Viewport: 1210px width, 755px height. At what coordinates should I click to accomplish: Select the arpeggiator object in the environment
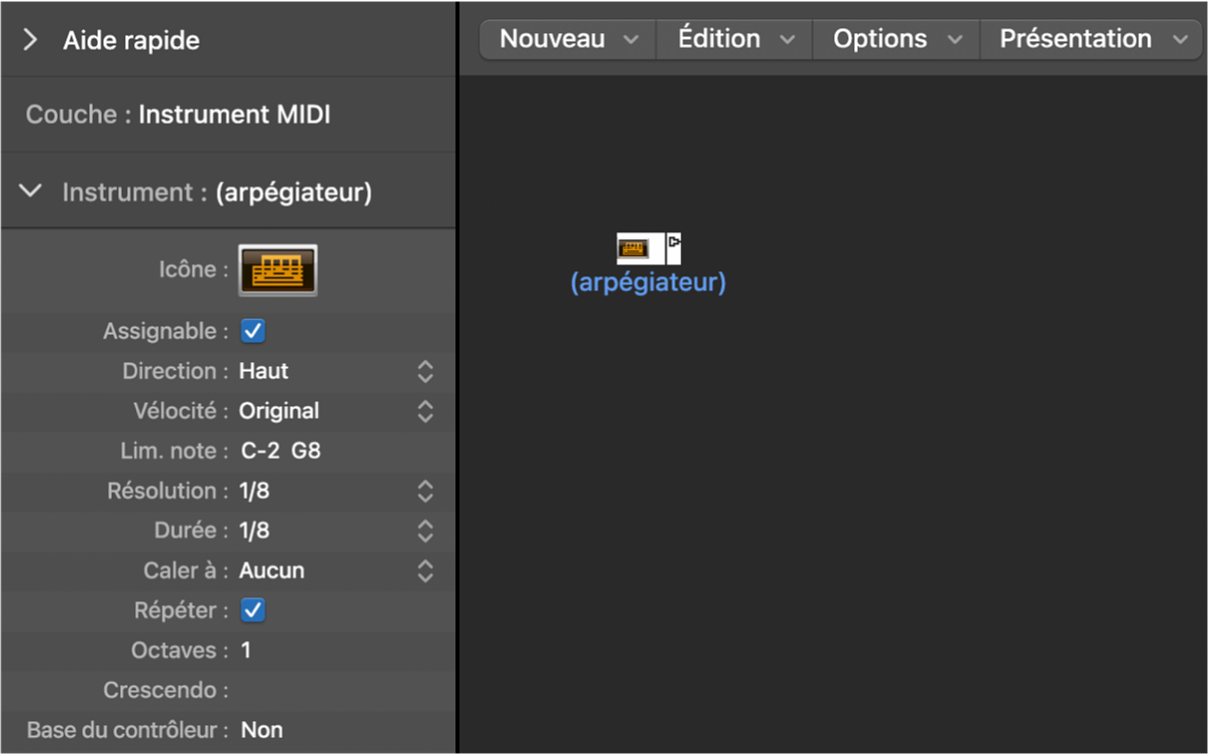[634, 248]
